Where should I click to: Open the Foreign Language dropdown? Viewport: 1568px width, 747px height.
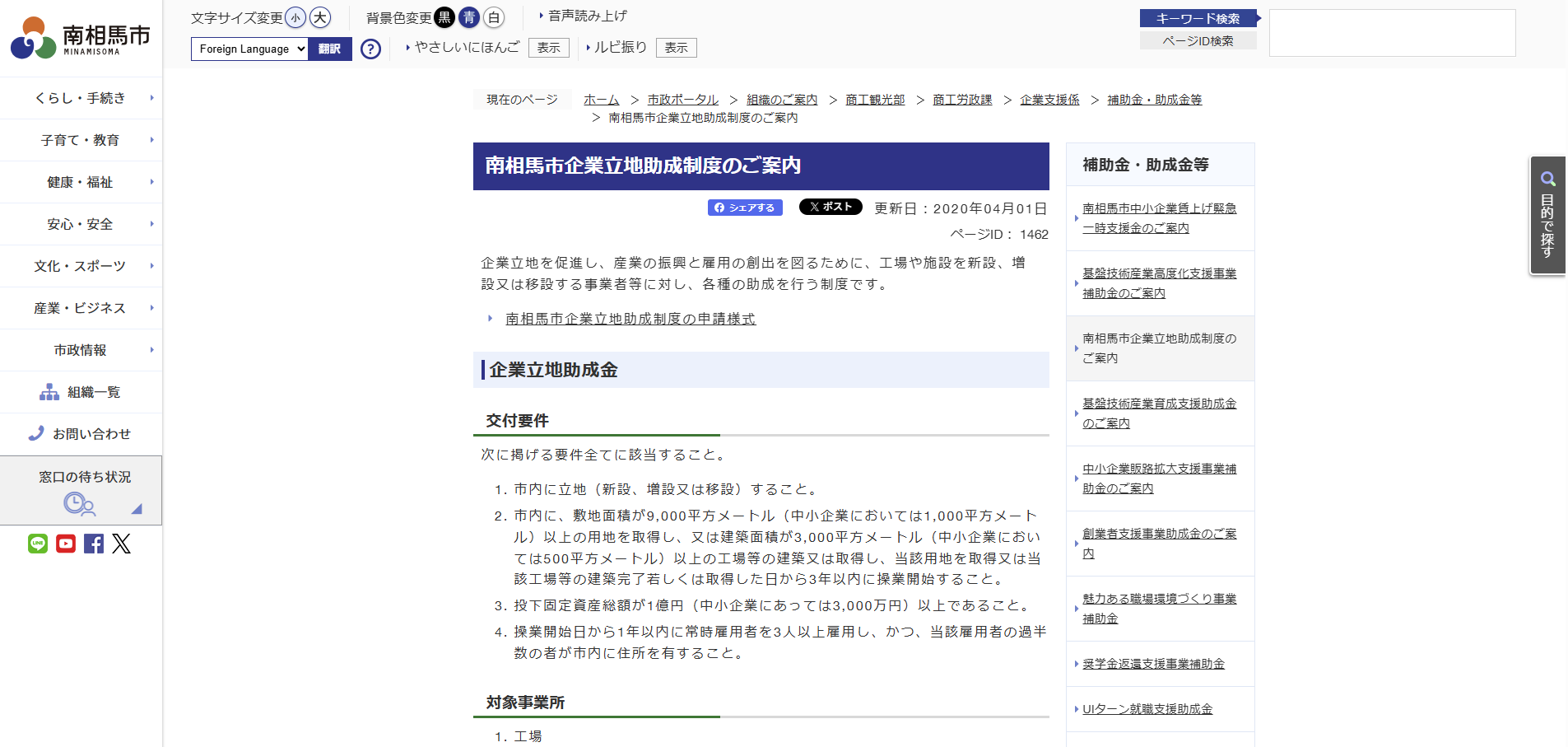click(x=250, y=49)
